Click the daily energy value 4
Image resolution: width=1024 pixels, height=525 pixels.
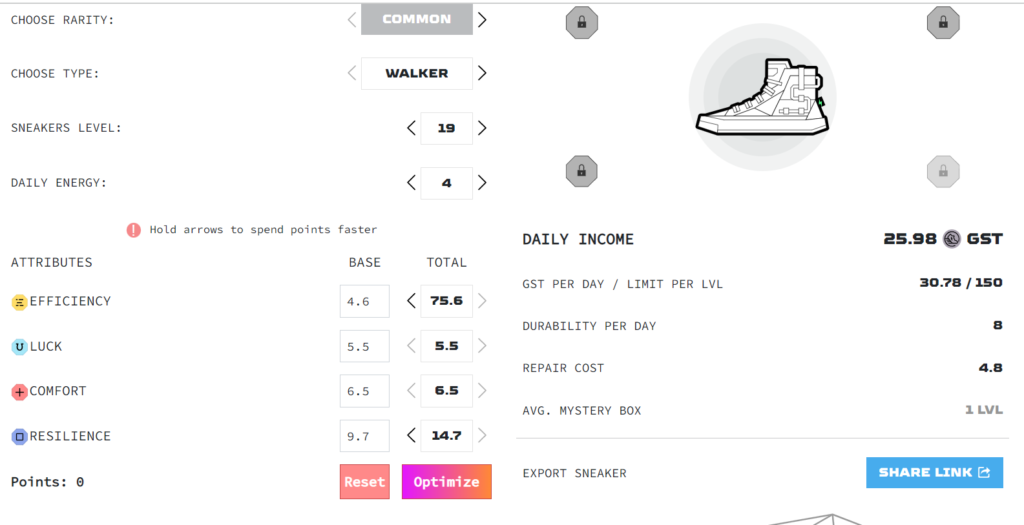[x=447, y=183]
